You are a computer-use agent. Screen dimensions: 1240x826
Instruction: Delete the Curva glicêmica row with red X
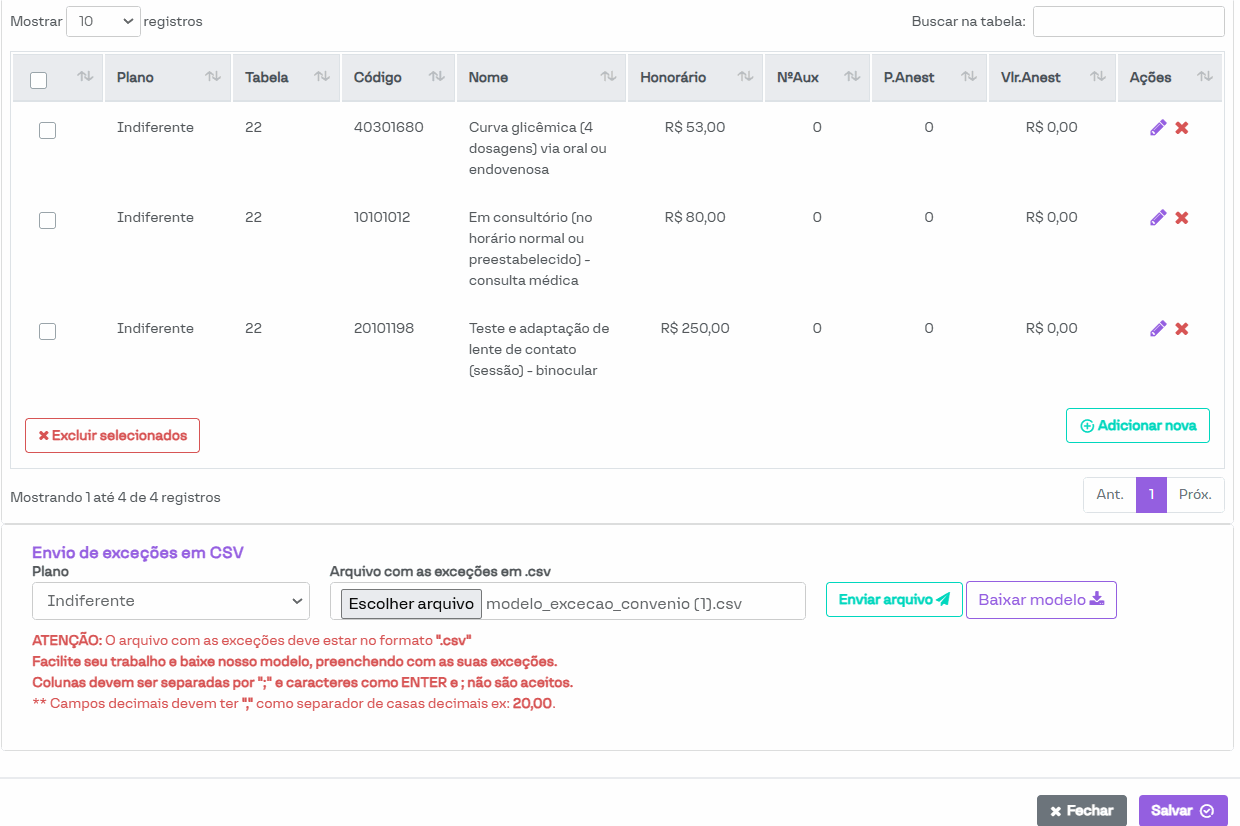(x=1181, y=128)
